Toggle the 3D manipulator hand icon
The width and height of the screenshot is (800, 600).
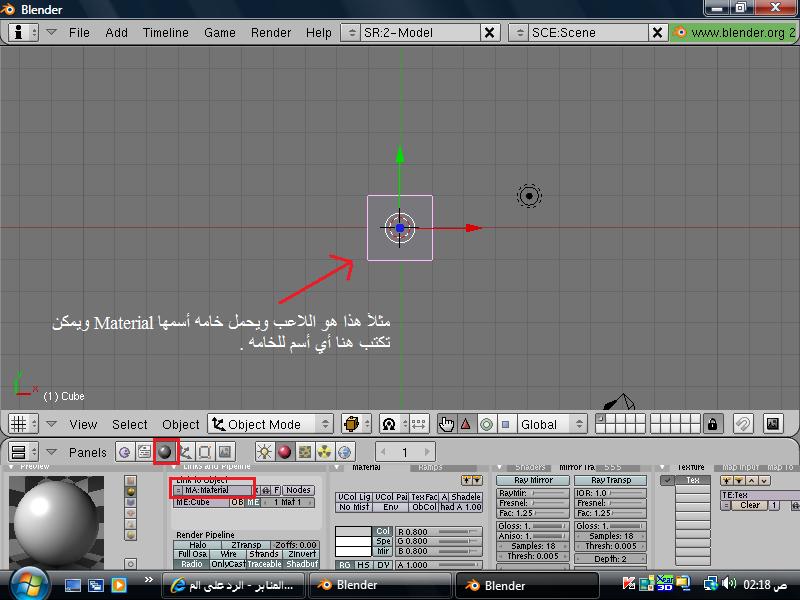(446, 424)
